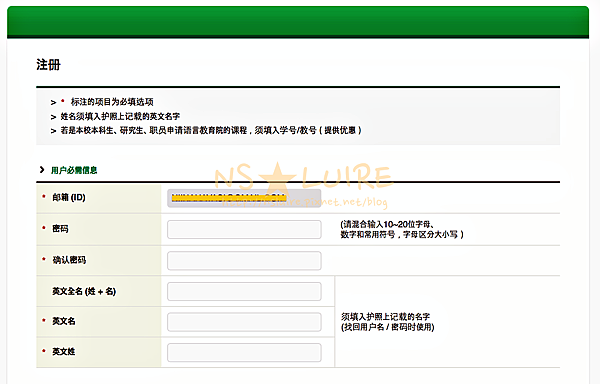Click the note 标注的项目为必填选项
Image resolution: width=600 pixels, height=384 pixels.
point(112,102)
